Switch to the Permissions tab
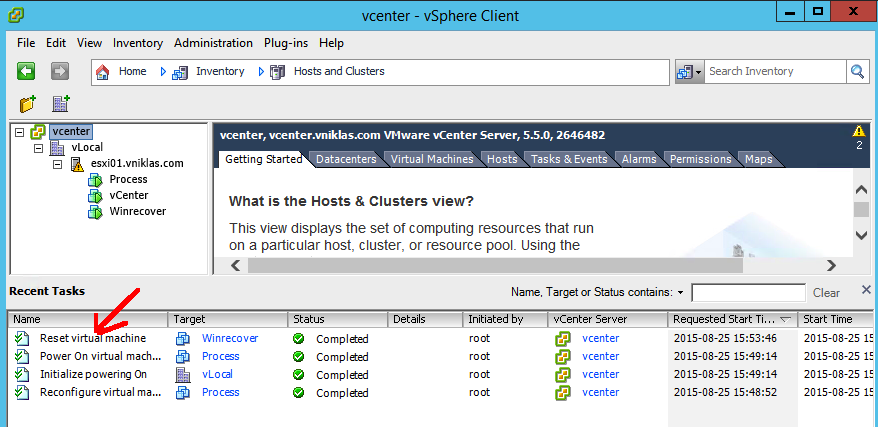The image size is (878, 427). click(x=700, y=159)
